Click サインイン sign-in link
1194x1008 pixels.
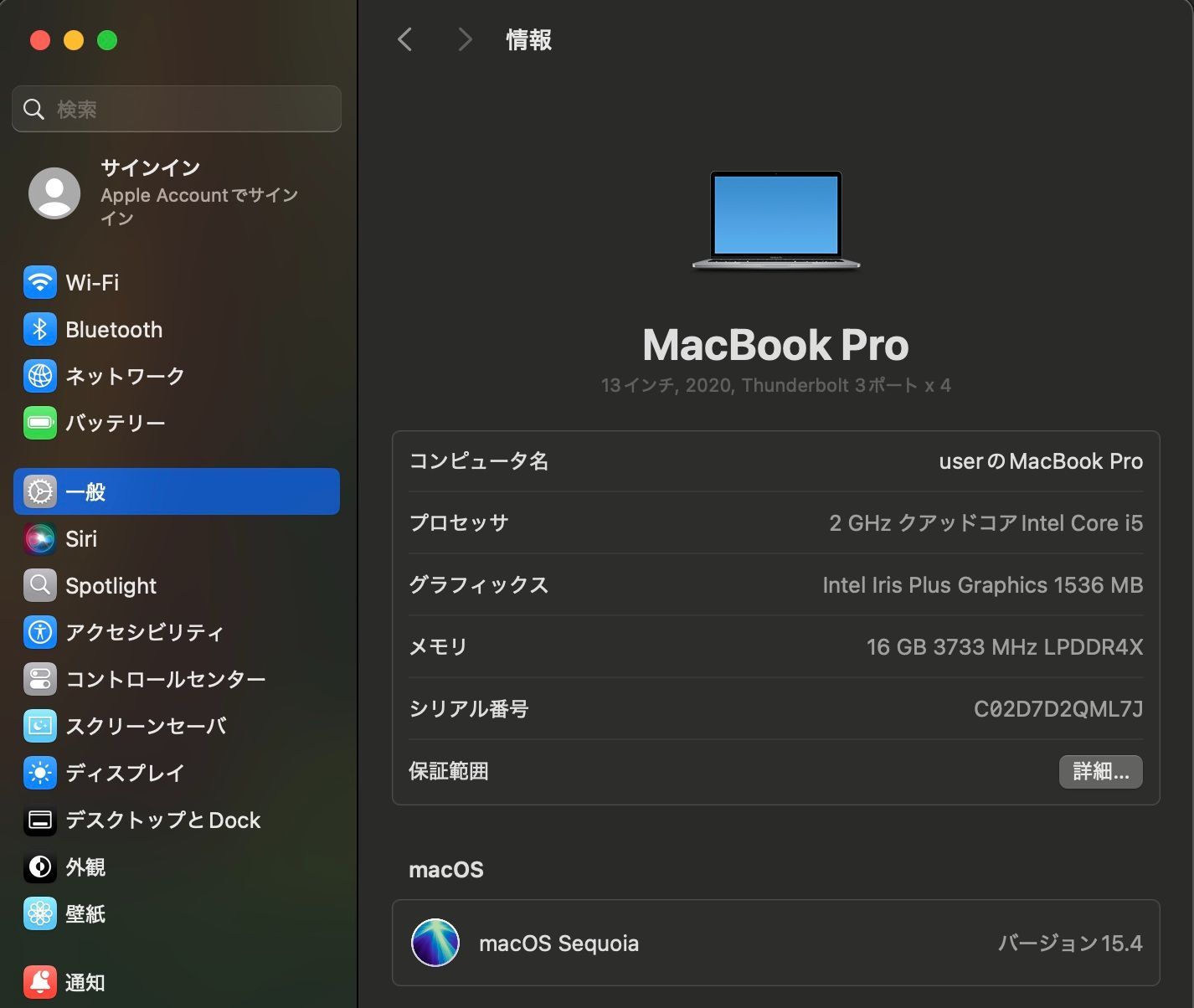150,167
